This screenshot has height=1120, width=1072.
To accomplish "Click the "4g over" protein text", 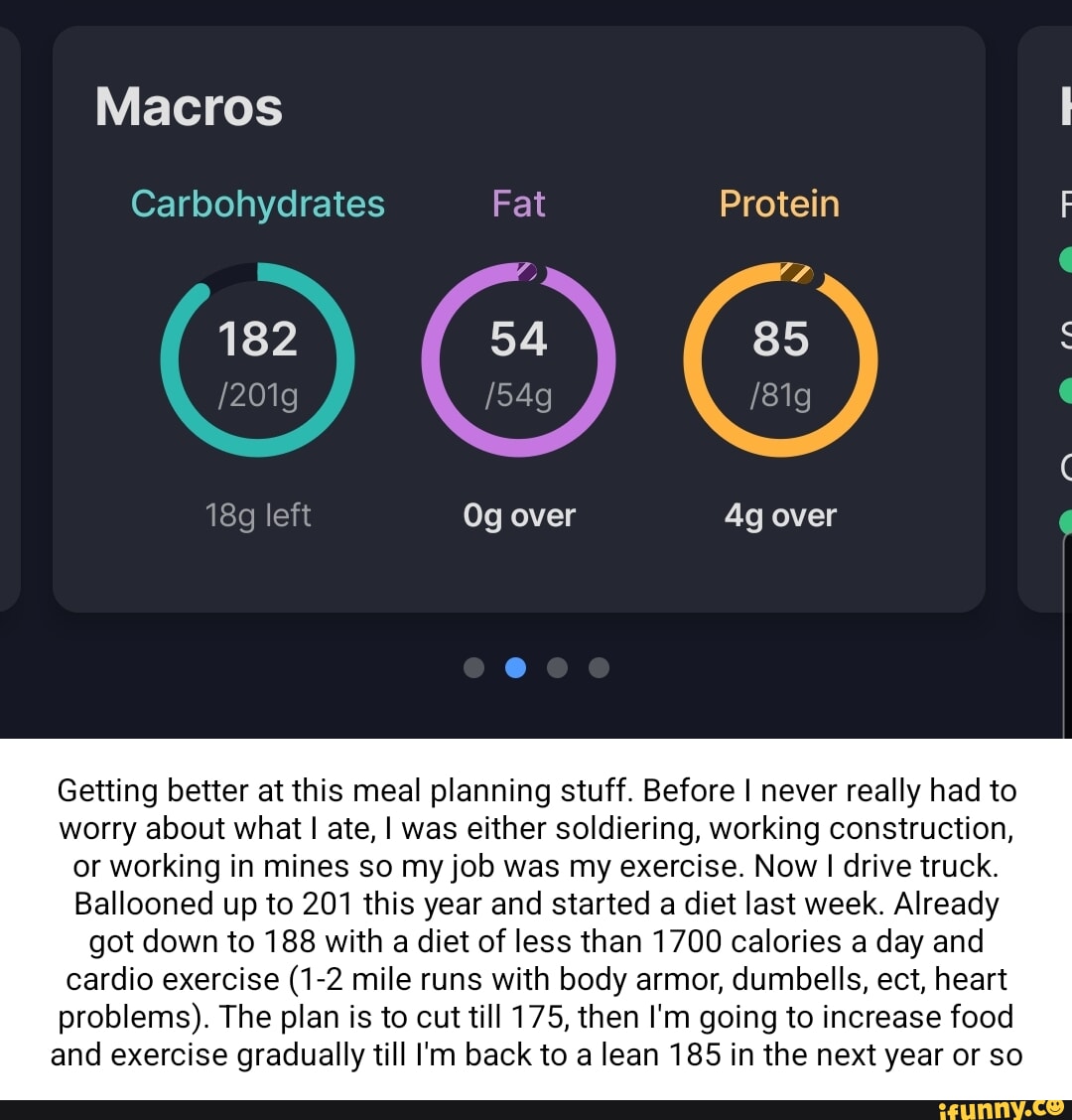I will [780, 515].
